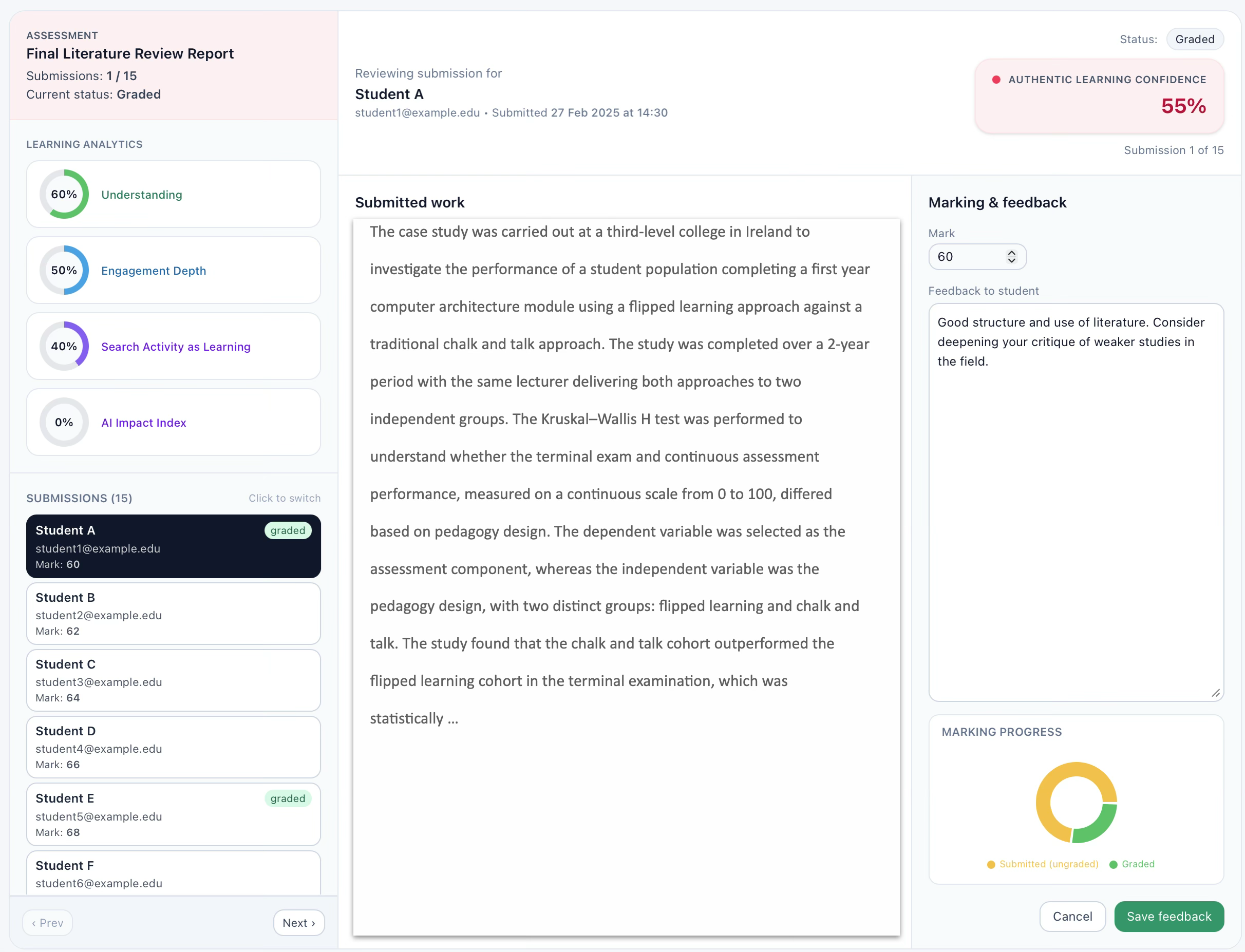Click the Submitted (ungraded) legend dot
This screenshot has height=952, width=1245.
991,864
